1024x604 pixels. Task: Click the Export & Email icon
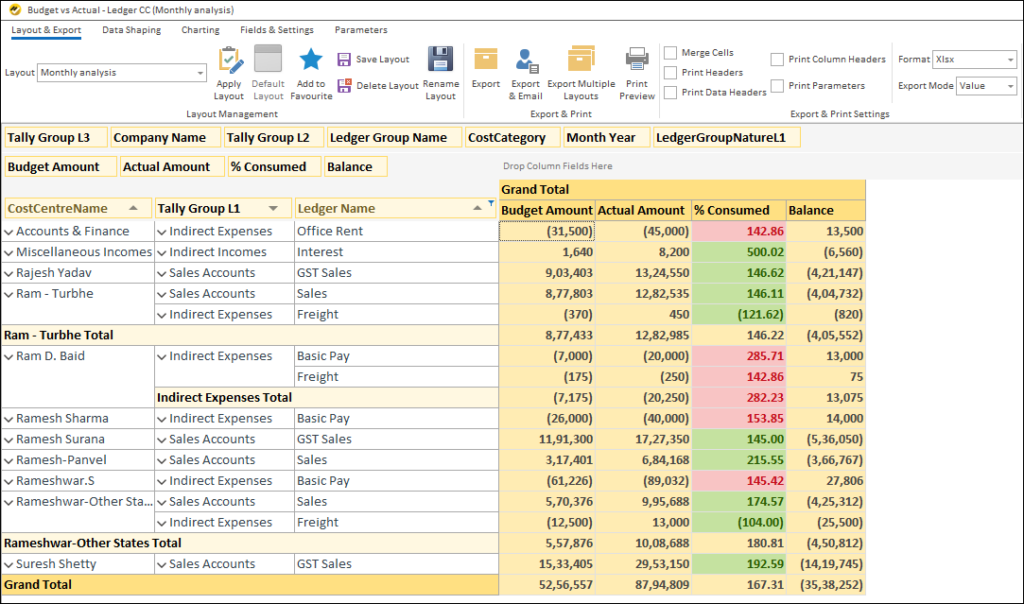(526, 61)
